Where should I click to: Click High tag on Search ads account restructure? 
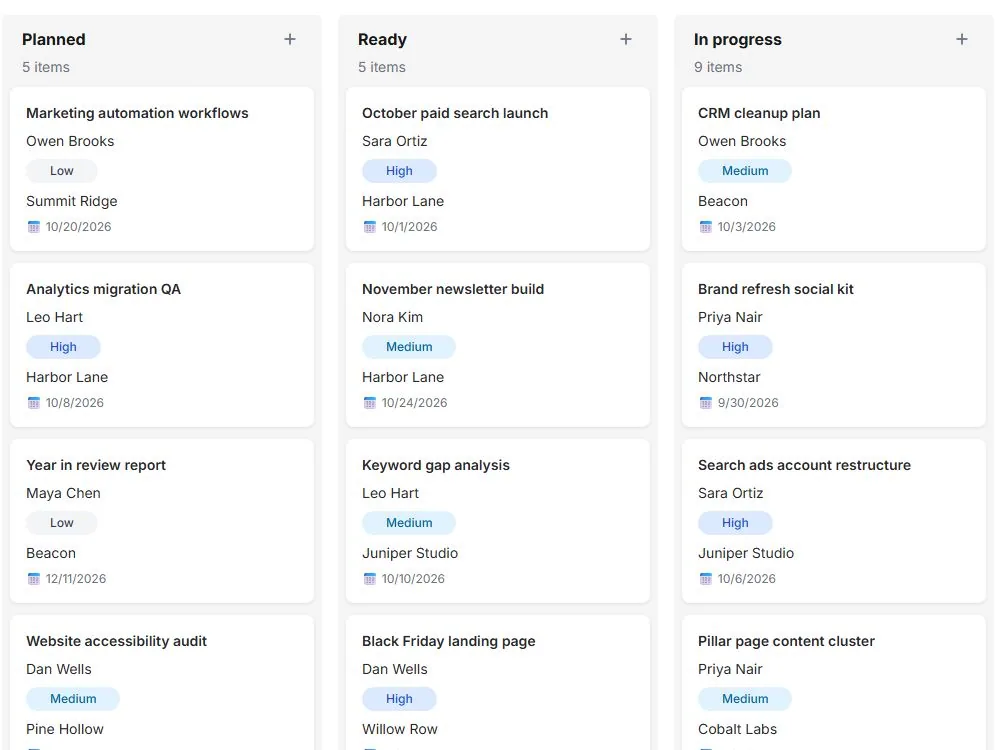[x=735, y=523]
